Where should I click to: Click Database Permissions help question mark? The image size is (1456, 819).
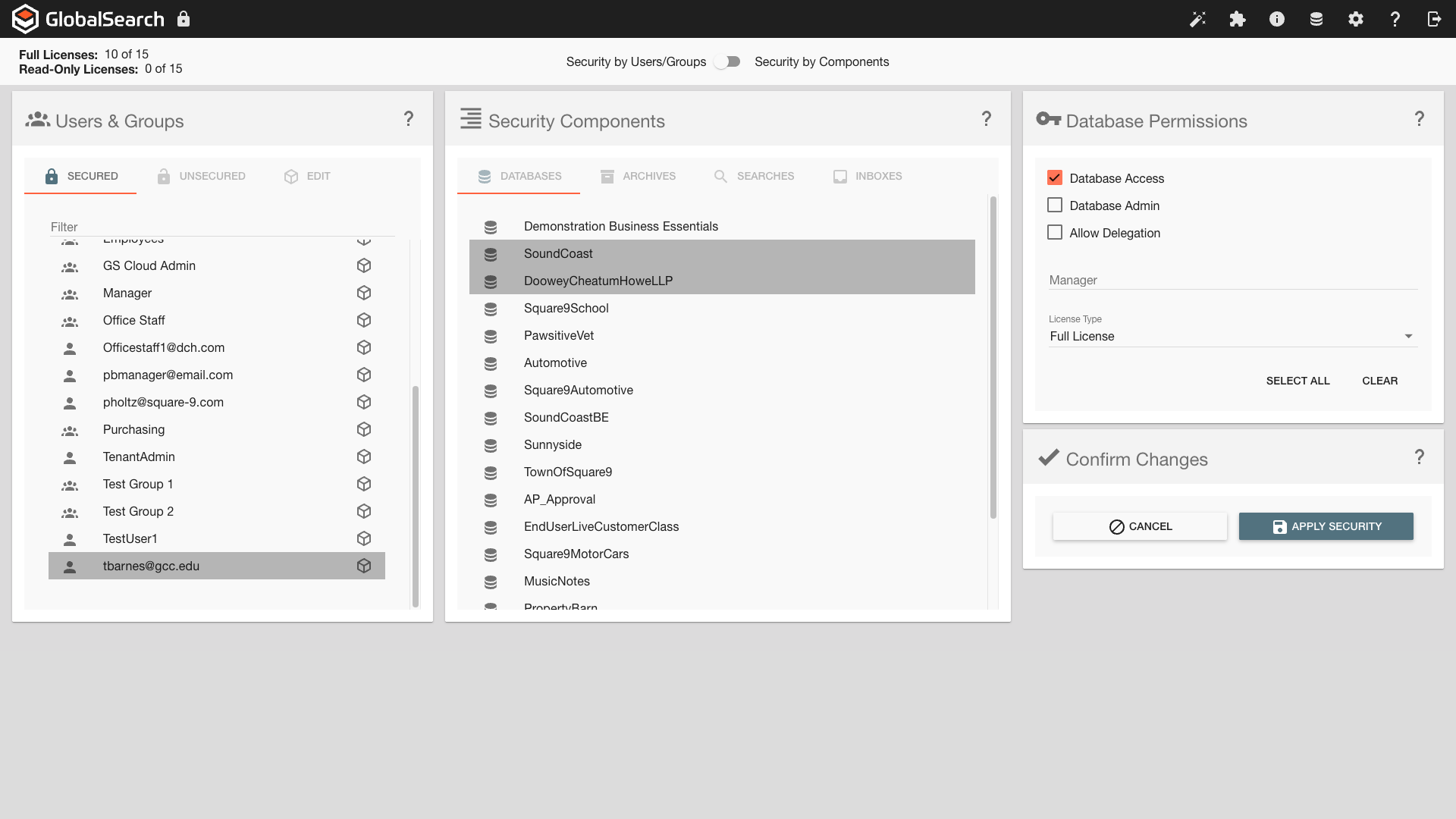click(x=1420, y=119)
